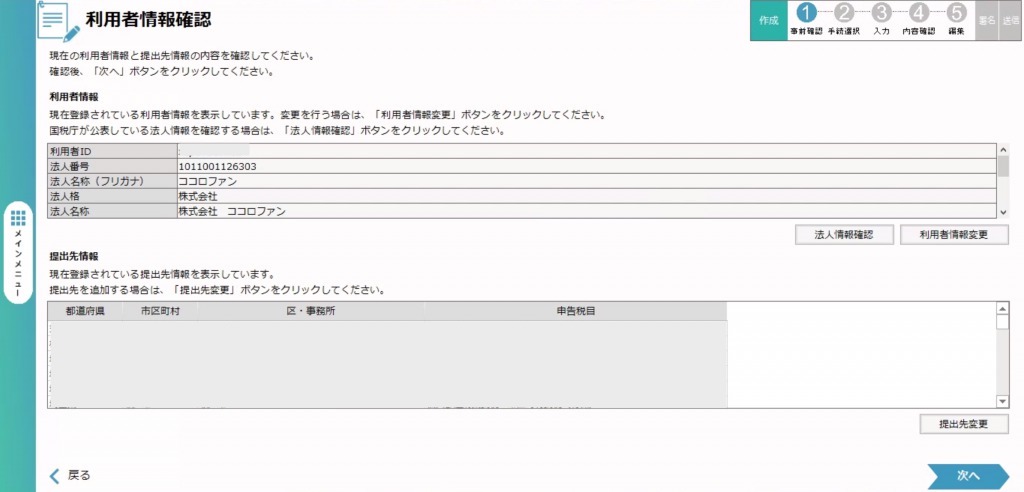
Task: Click the 申告税目 column header
Action: (576, 311)
